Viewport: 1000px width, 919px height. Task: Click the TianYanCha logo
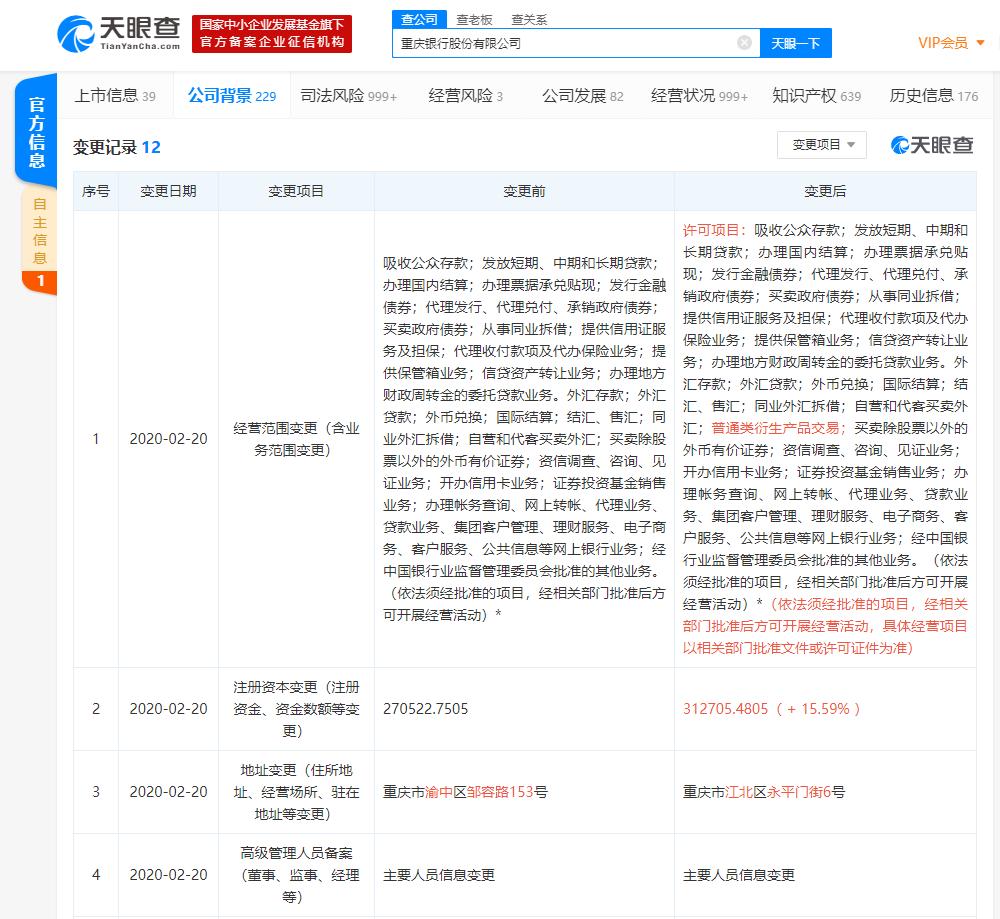(x=119, y=34)
